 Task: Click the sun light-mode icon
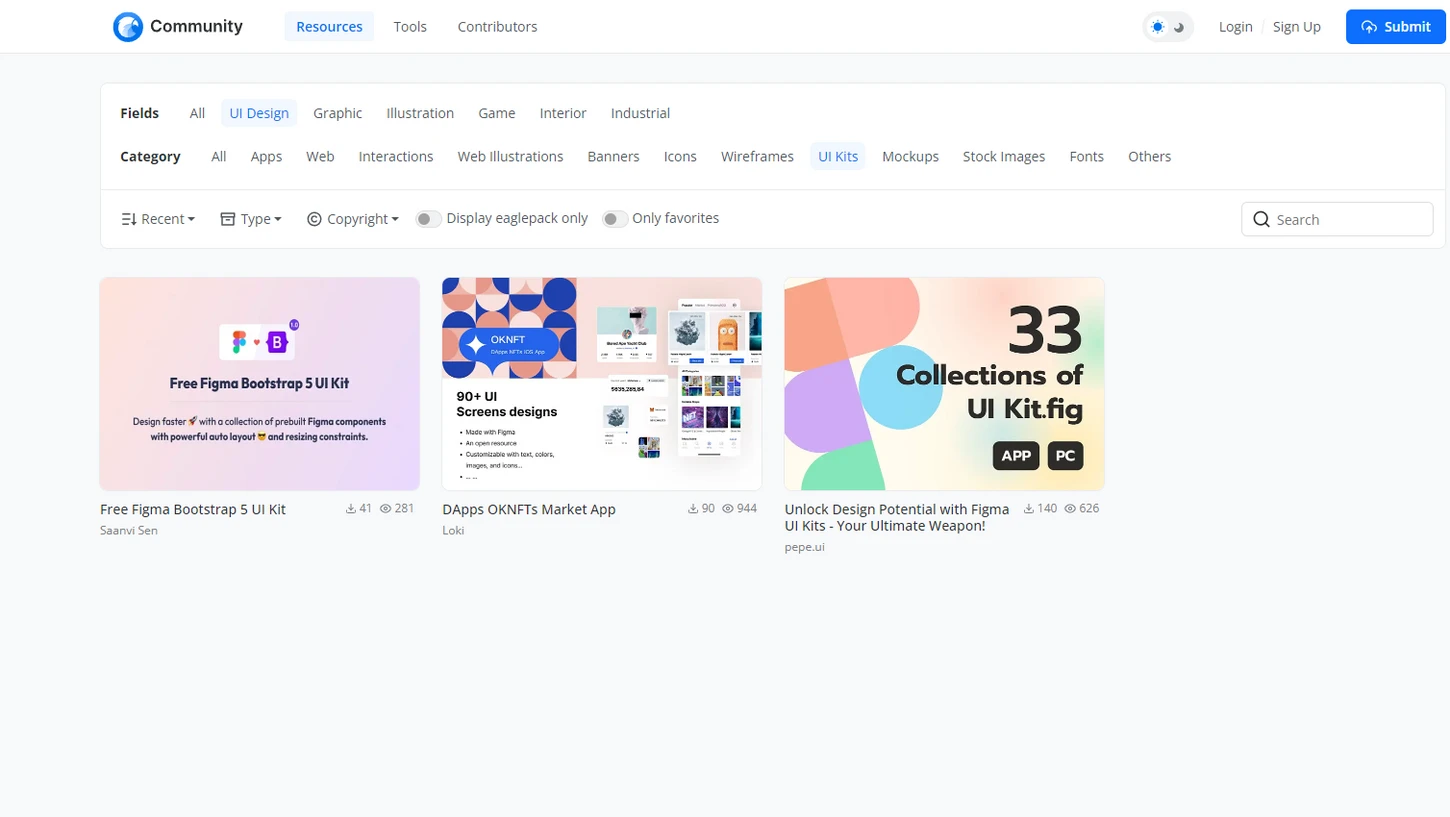tap(1157, 27)
